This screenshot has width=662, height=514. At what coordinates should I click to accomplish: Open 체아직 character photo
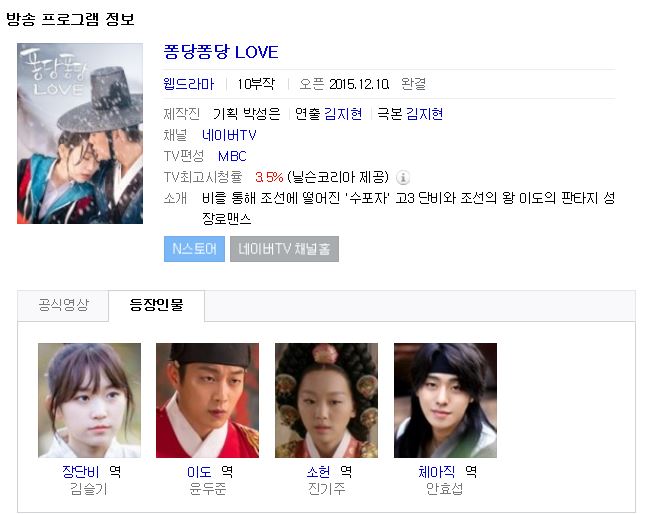pos(445,400)
